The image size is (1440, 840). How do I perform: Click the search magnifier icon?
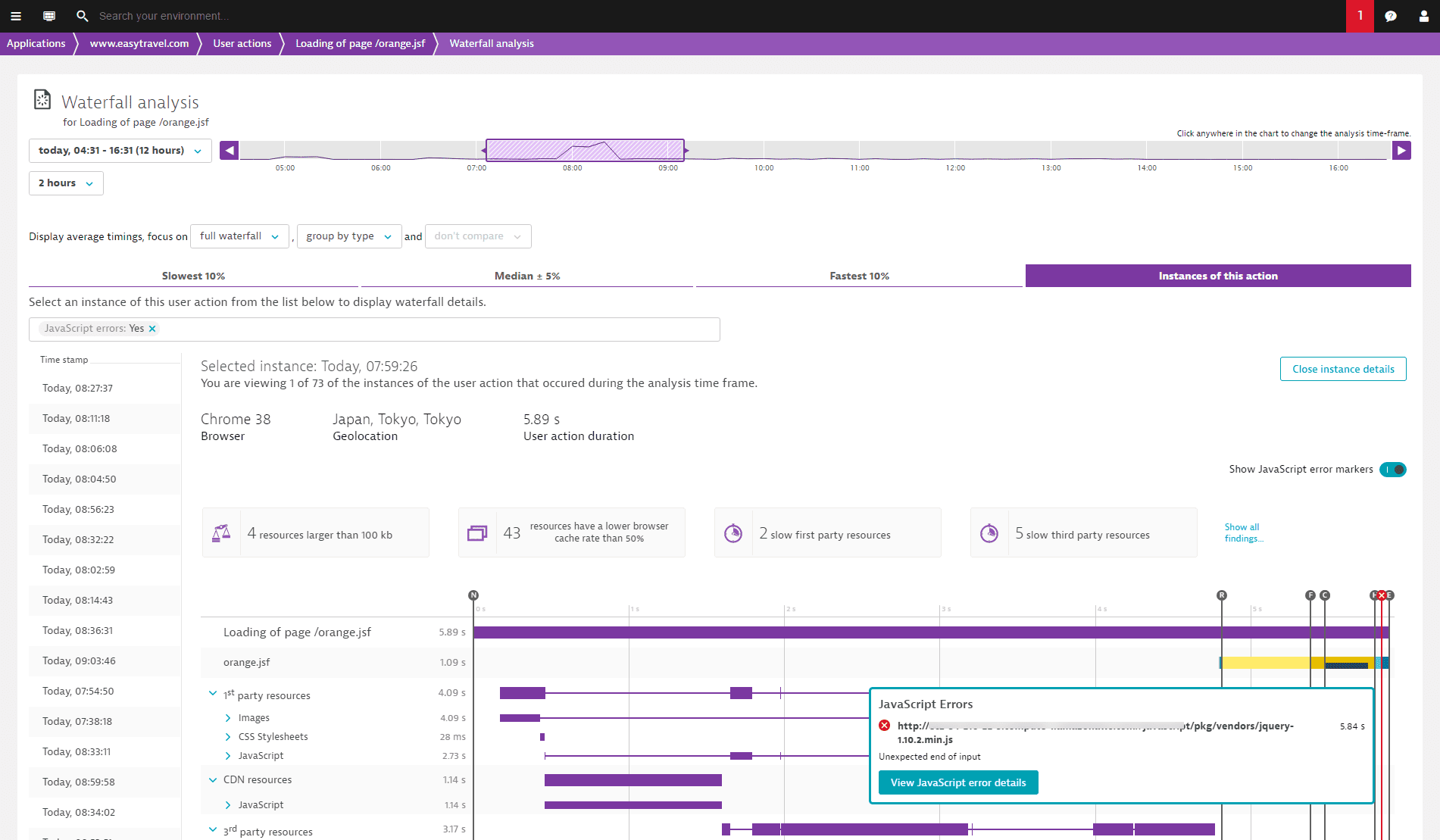[83, 16]
